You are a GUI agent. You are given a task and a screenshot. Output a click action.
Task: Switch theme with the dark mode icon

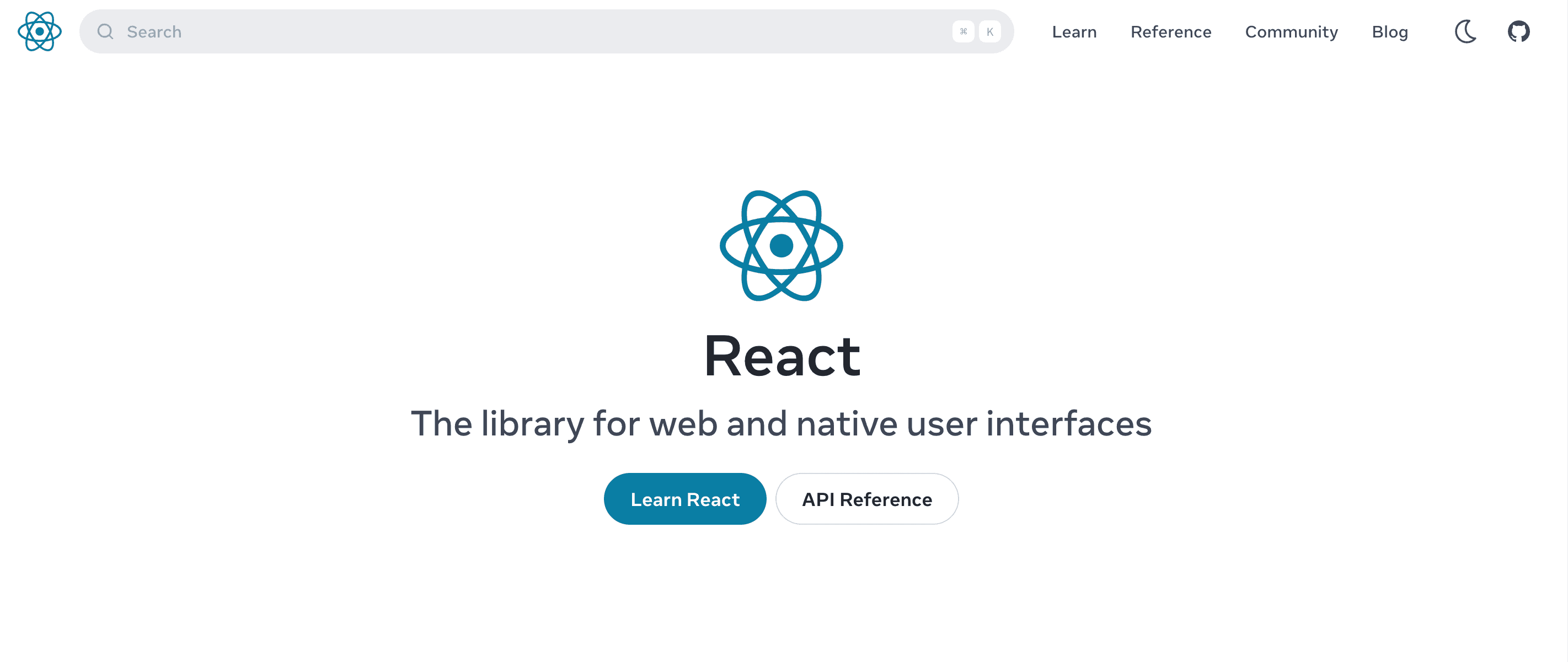coord(1466,31)
